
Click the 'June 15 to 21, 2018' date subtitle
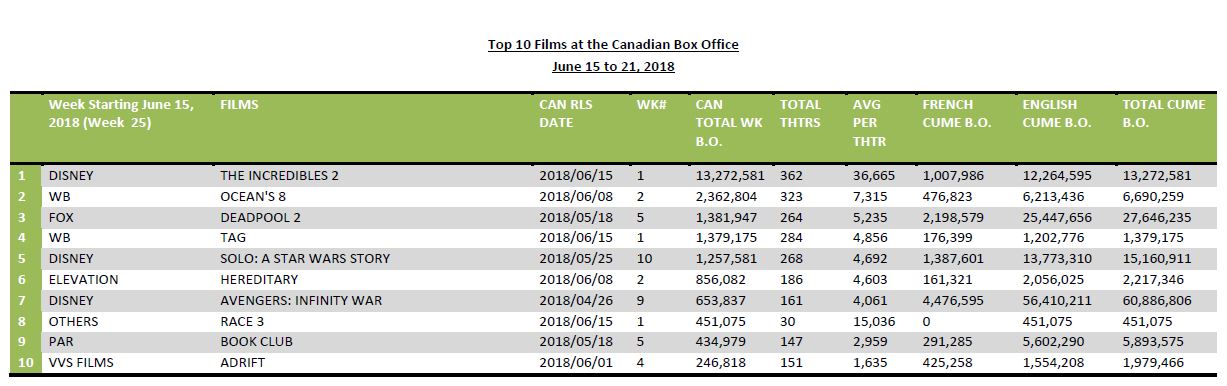pos(613,67)
